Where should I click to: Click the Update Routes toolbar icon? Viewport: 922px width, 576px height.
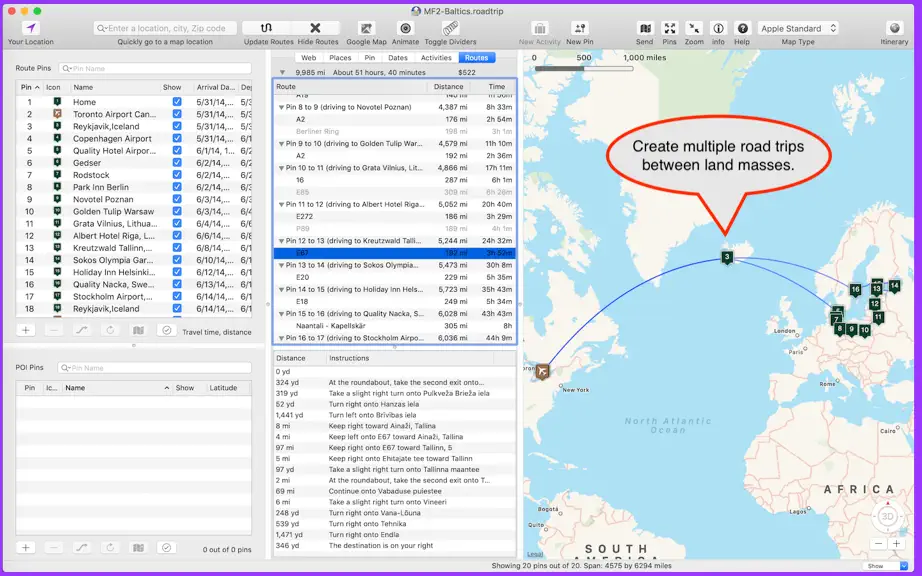click(266, 28)
